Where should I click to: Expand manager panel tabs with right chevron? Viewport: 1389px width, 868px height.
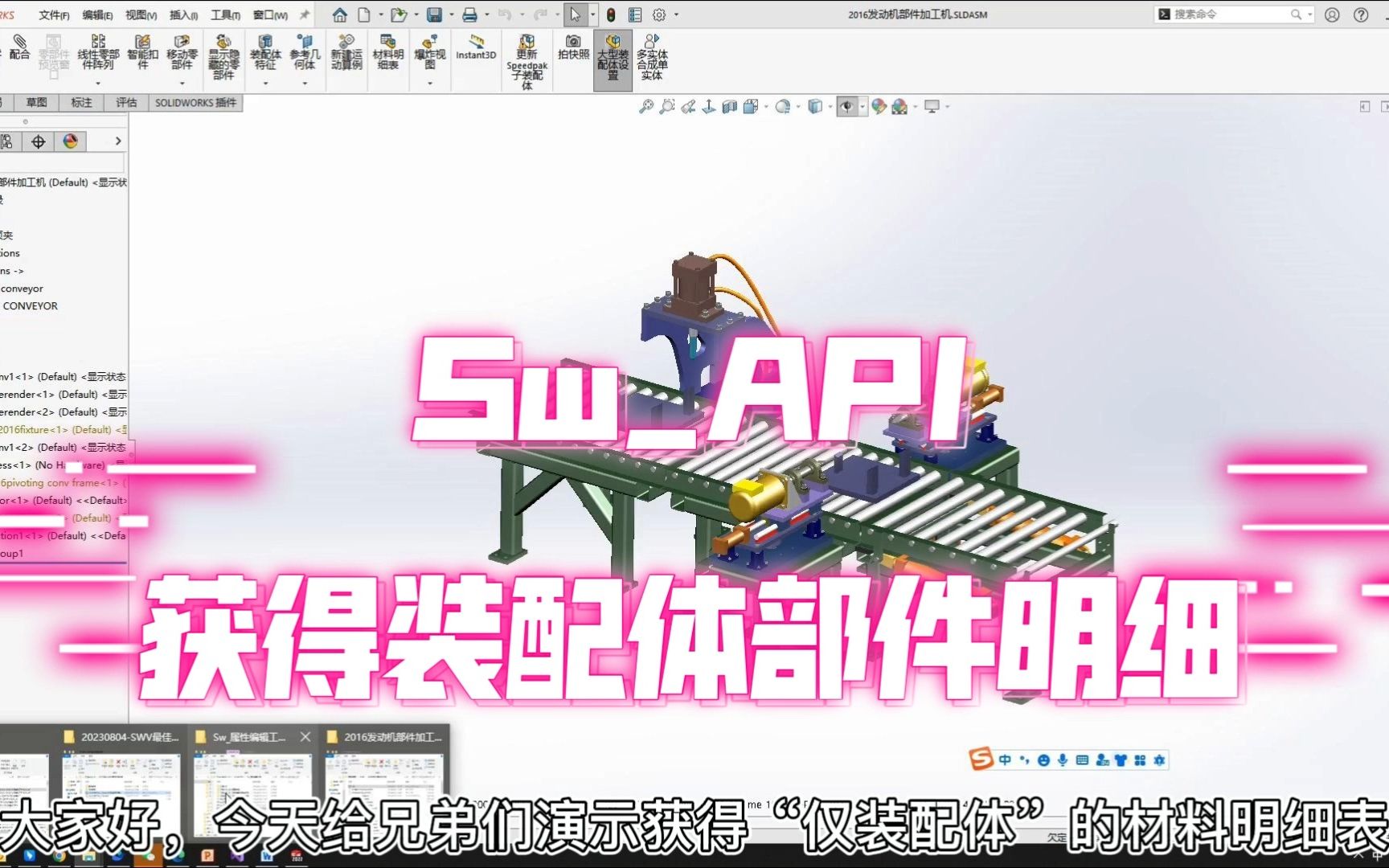tap(118, 141)
